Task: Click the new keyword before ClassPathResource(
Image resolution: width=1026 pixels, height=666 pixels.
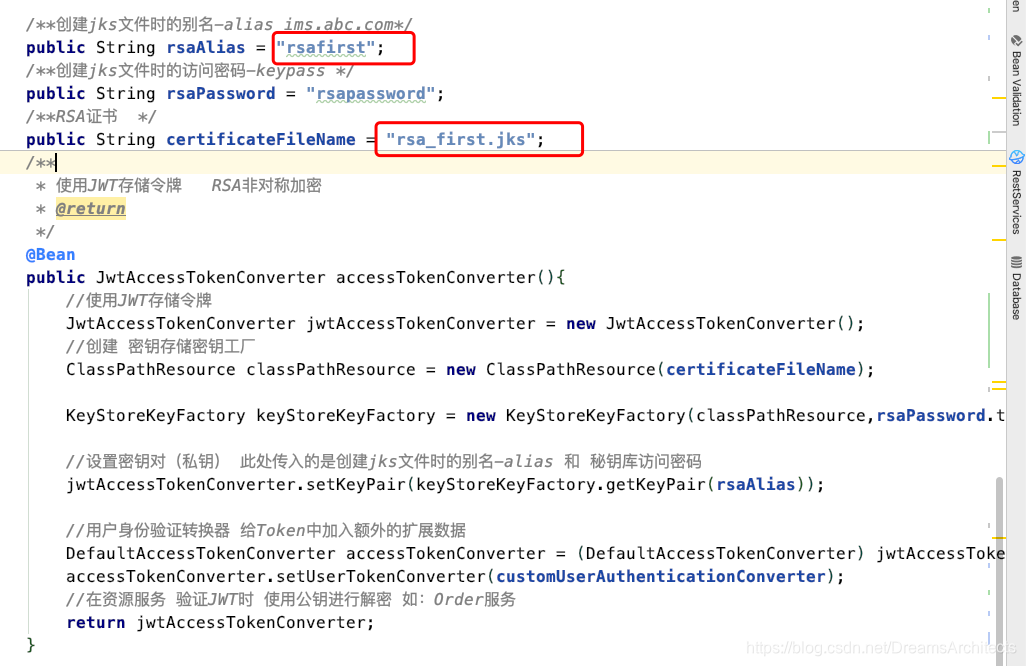Action: click(461, 370)
